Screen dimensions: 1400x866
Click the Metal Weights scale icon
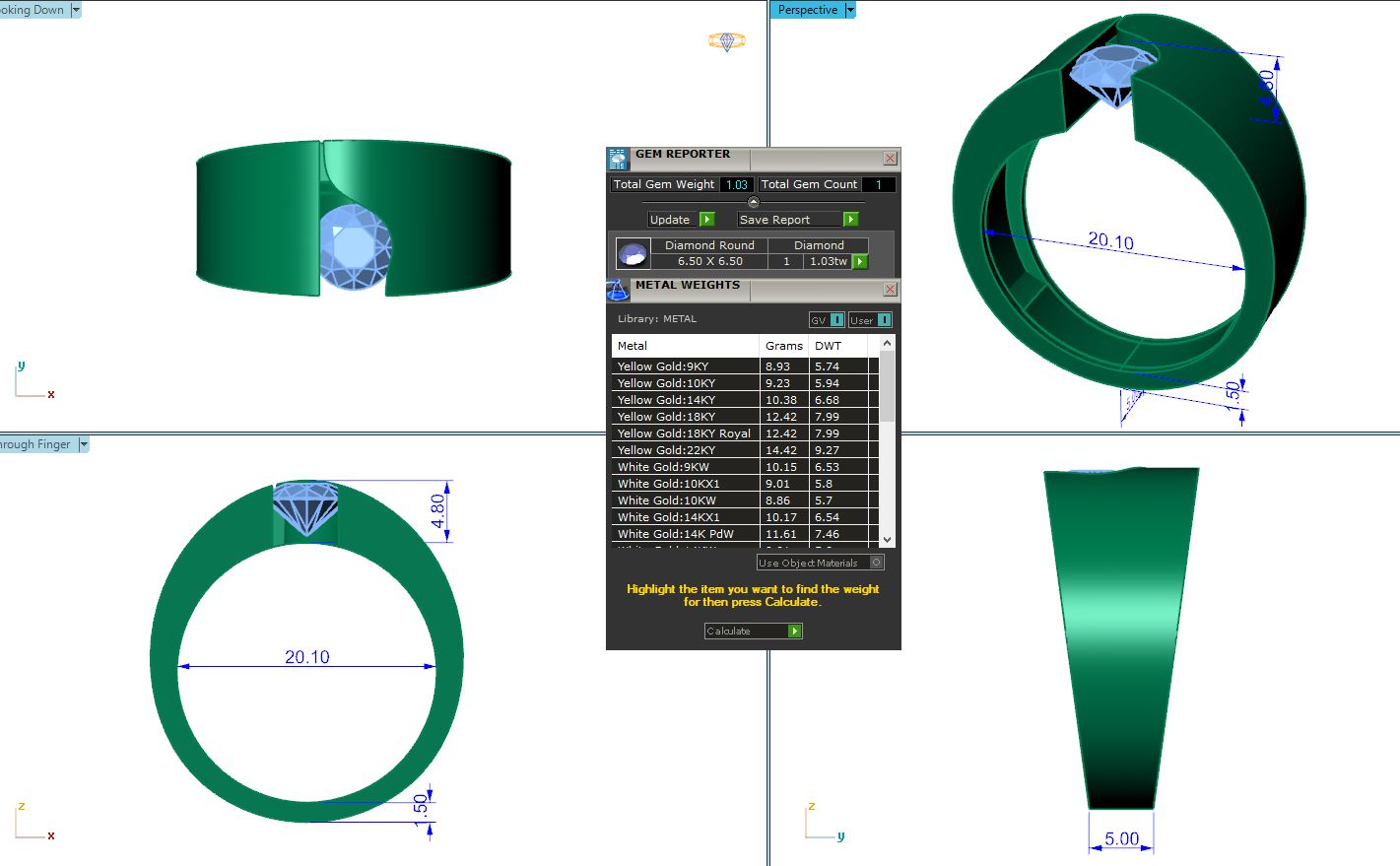tap(618, 290)
